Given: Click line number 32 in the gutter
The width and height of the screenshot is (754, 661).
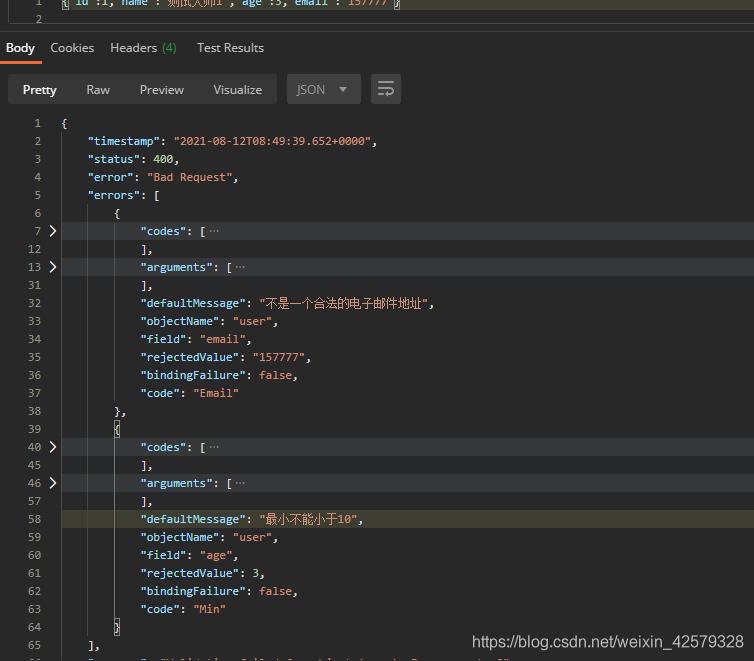Looking at the screenshot, I should tap(35, 303).
